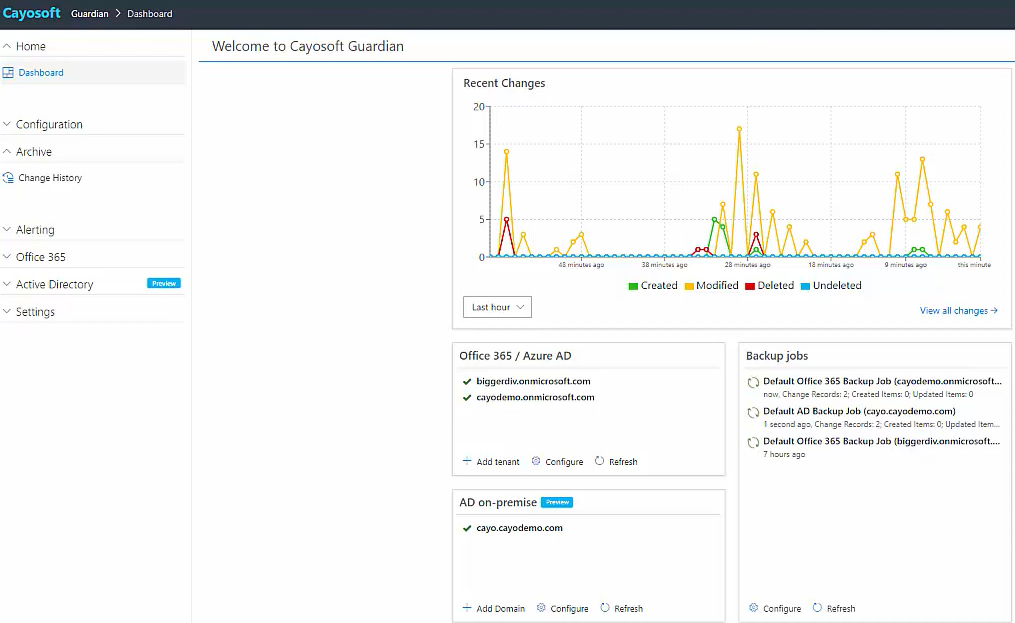Toggle Modified series in chart legend

click(x=711, y=286)
